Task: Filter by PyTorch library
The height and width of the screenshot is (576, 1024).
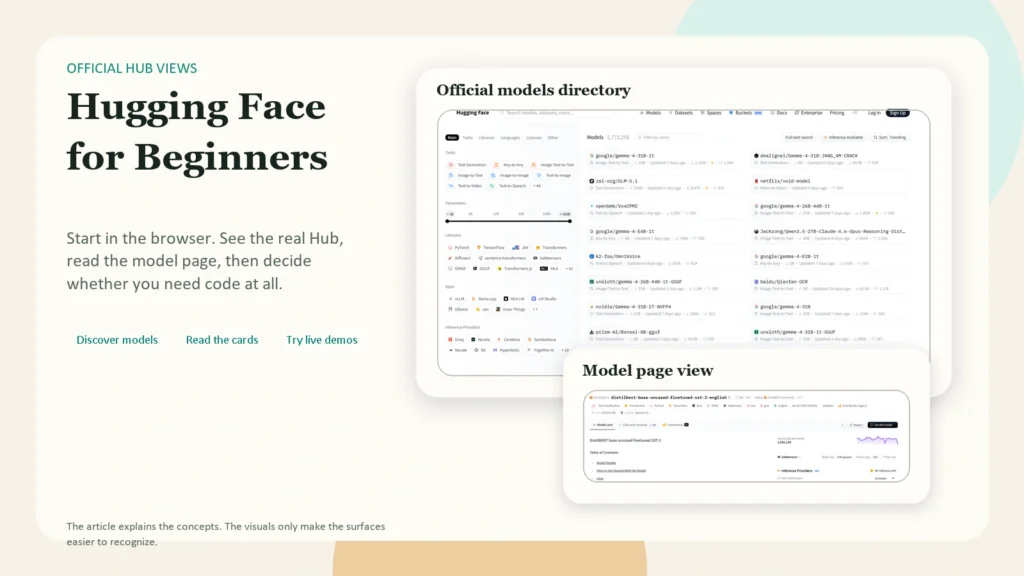Action: [459, 248]
